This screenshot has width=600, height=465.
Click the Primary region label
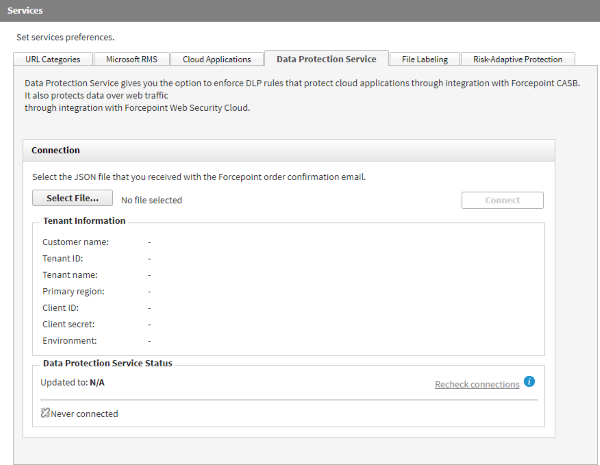73,291
